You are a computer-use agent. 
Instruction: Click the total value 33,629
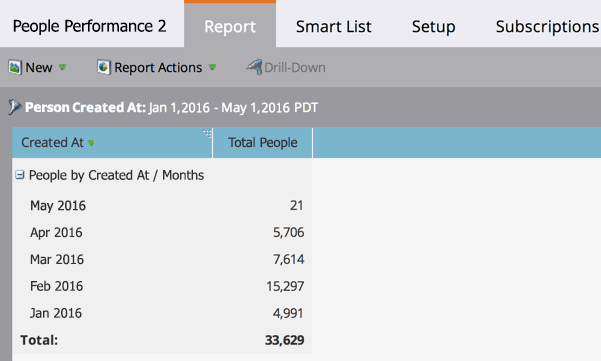pos(285,340)
